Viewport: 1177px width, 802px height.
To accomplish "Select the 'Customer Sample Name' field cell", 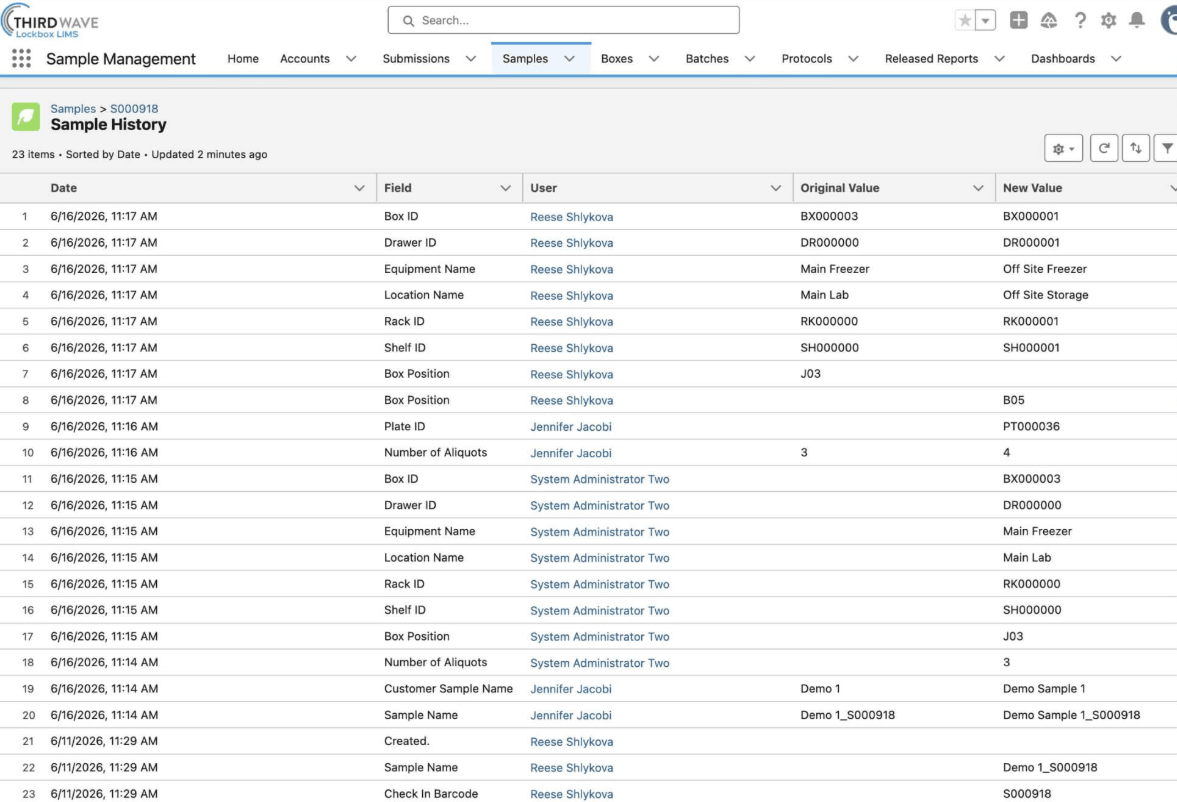I will pyautogui.click(x=448, y=689).
